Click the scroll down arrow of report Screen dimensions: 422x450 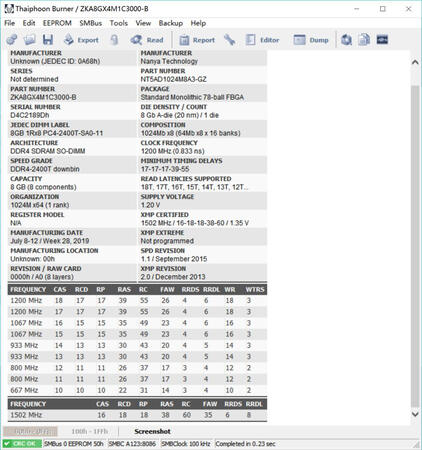coord(415,414)
